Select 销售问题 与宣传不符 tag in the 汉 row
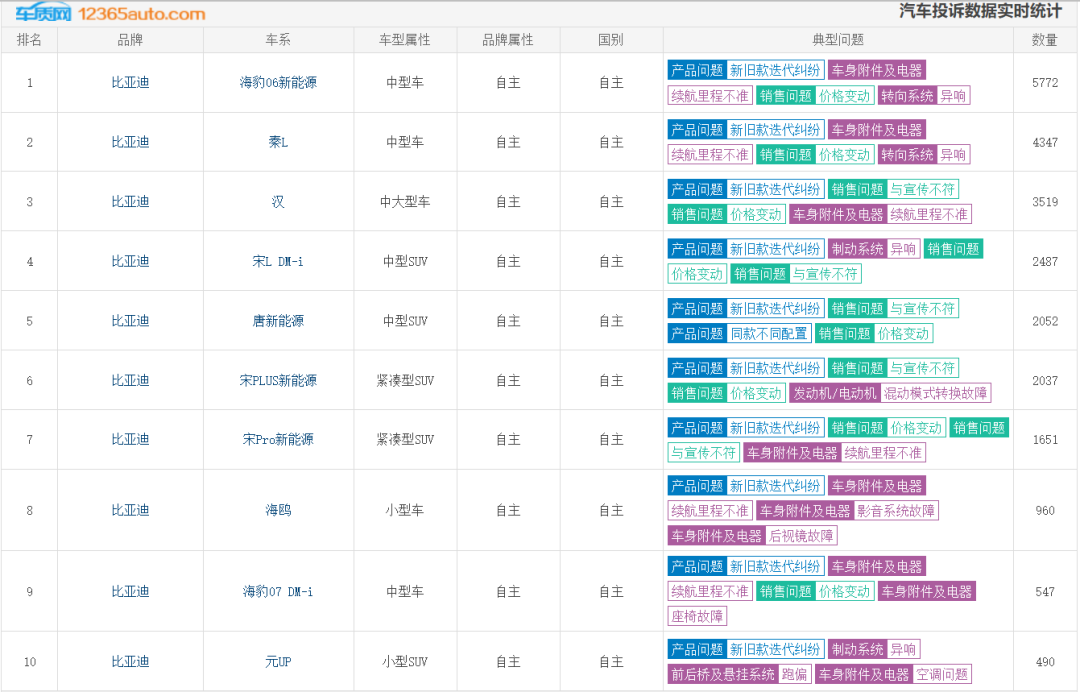This screenshot has width=1080, height=692. tap(893, 189)
